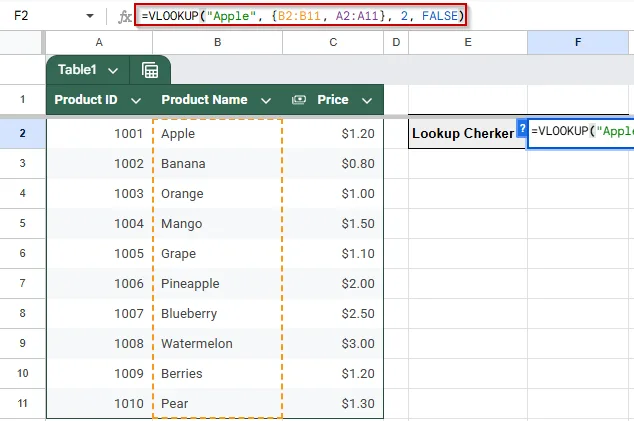634x421 pixels.
Task: Click the 'Berries' cell
Action: click(218, 373)
